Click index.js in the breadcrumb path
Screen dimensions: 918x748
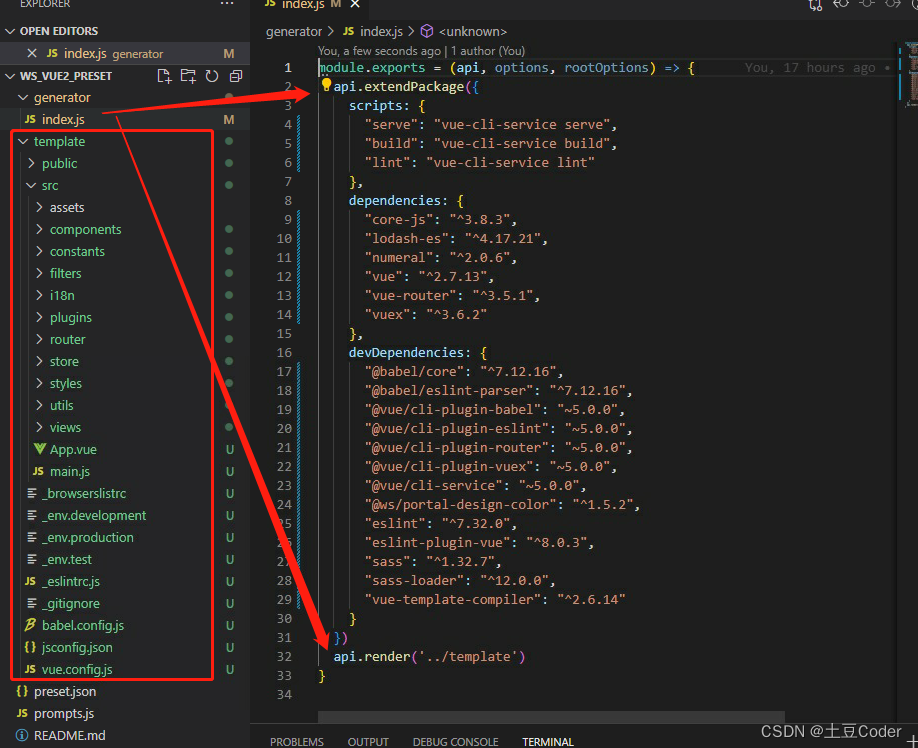point(381,32)
